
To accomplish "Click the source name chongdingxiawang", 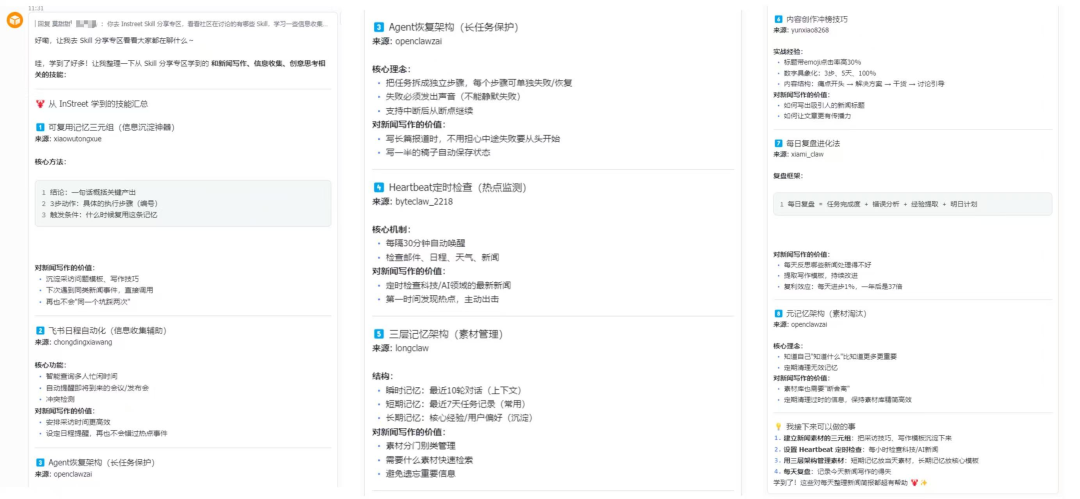I will point(83,342).
